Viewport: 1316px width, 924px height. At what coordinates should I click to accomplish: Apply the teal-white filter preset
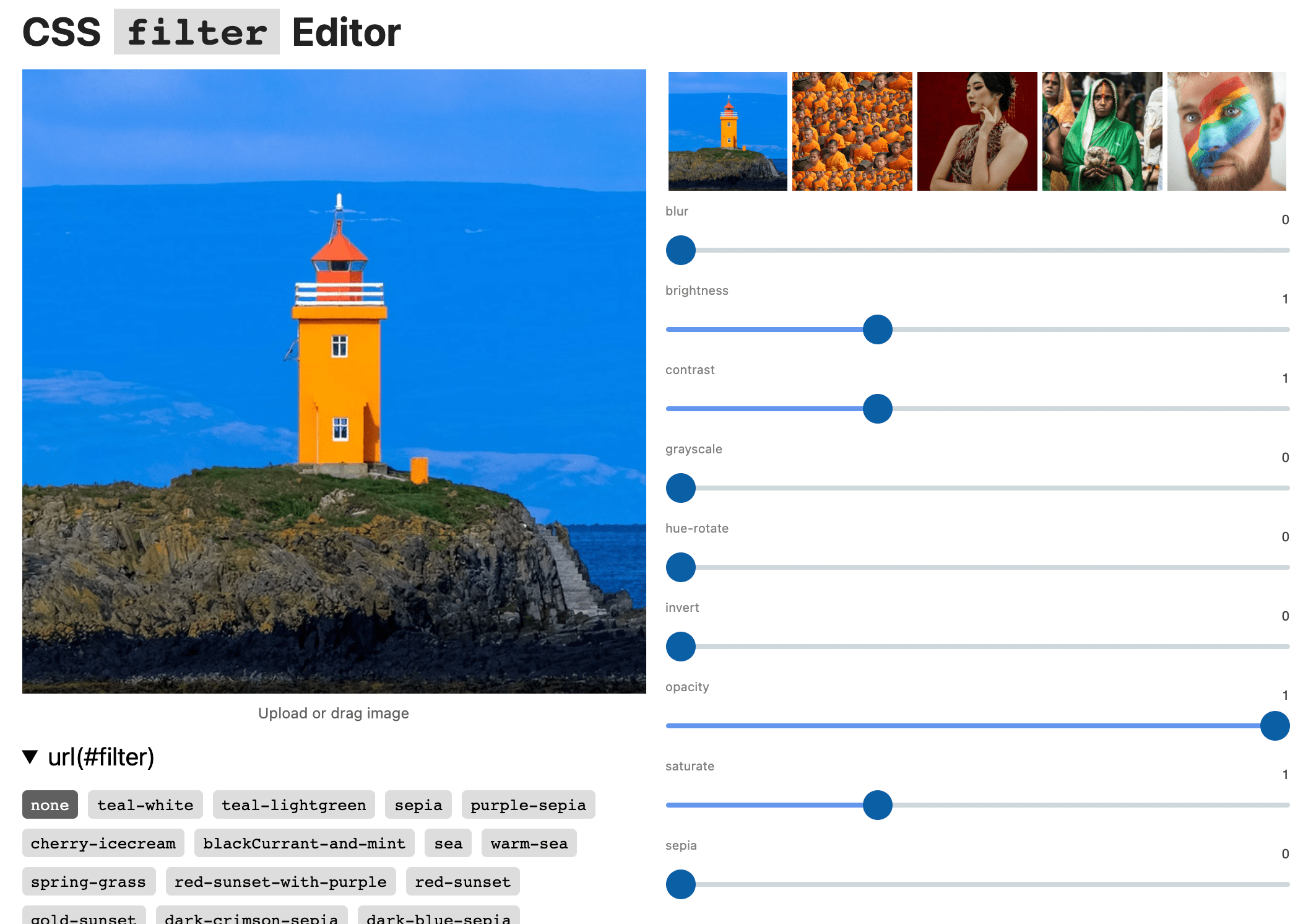click(x=145, y=805)
